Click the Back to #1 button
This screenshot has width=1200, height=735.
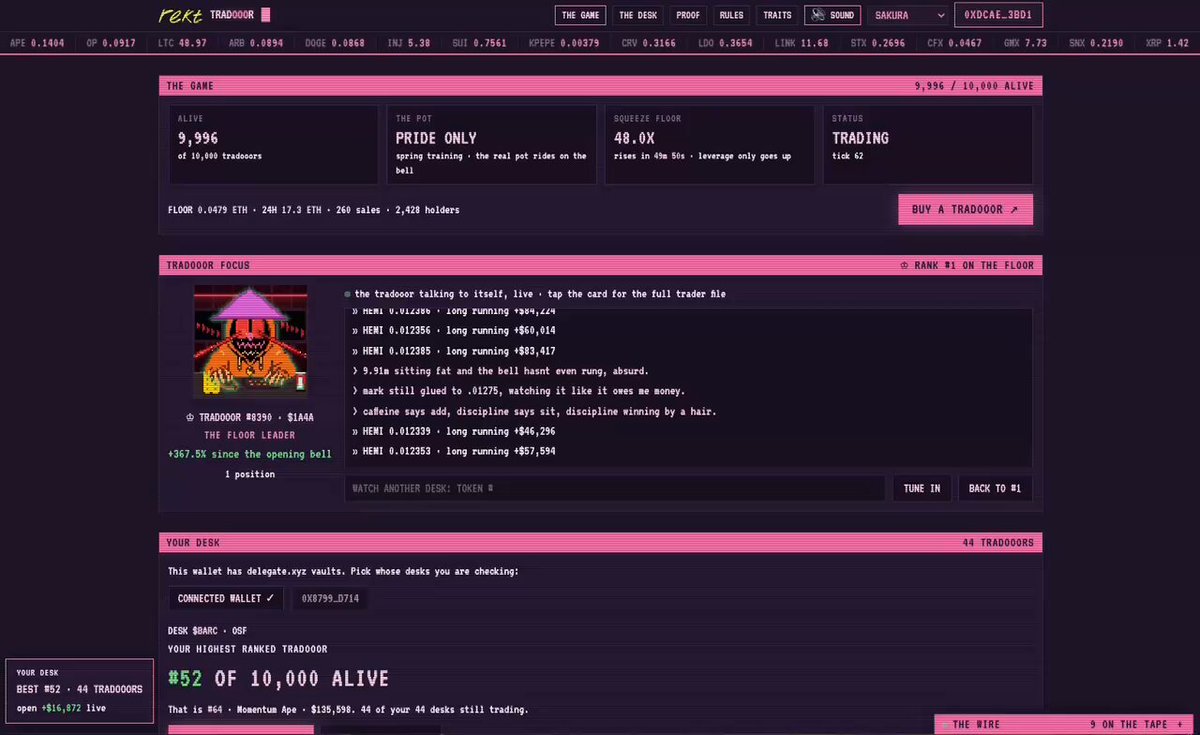995,488
